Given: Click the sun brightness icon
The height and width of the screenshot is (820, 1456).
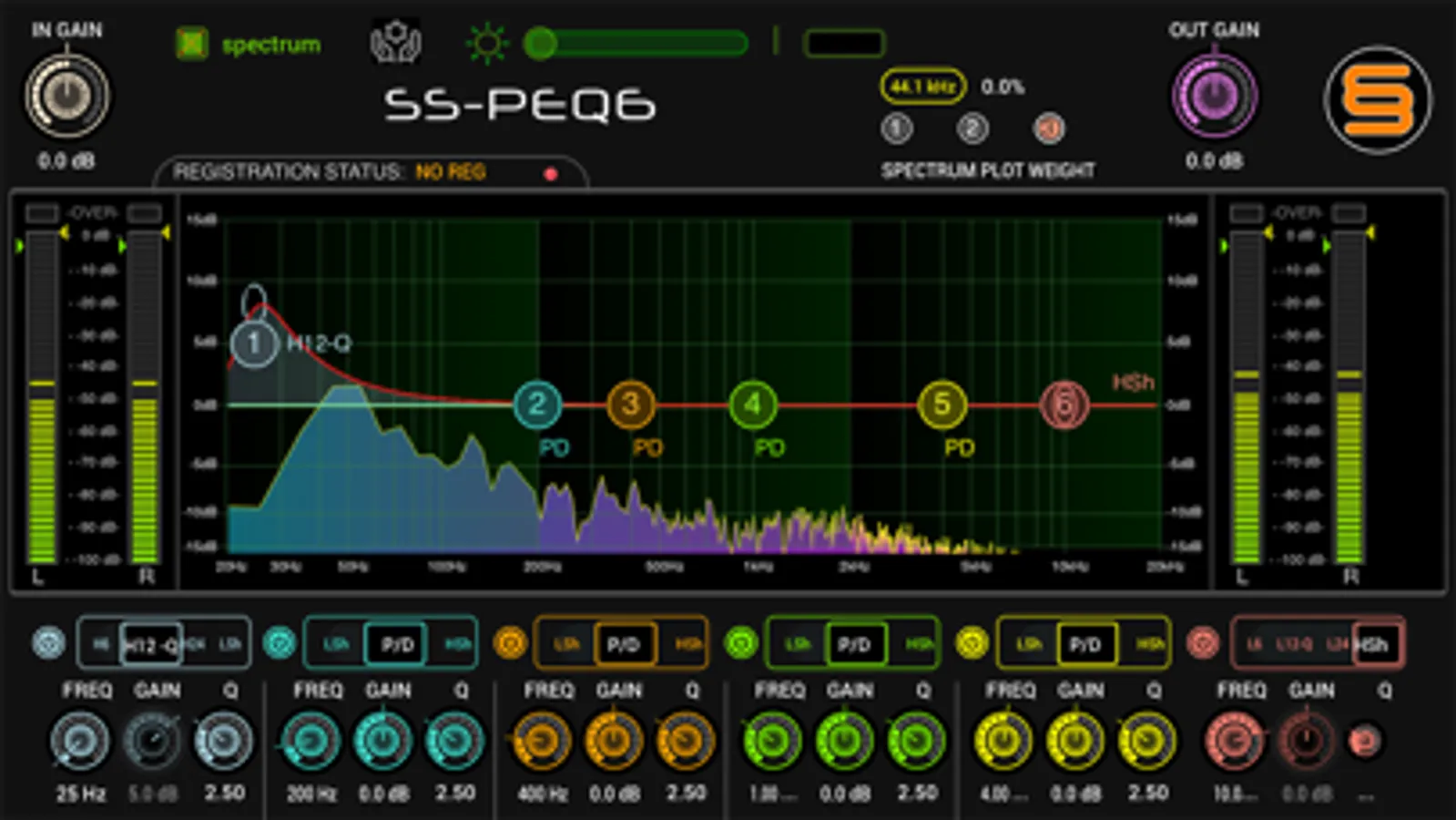Looking at the screenshot, I should click(x=486, y=43).
